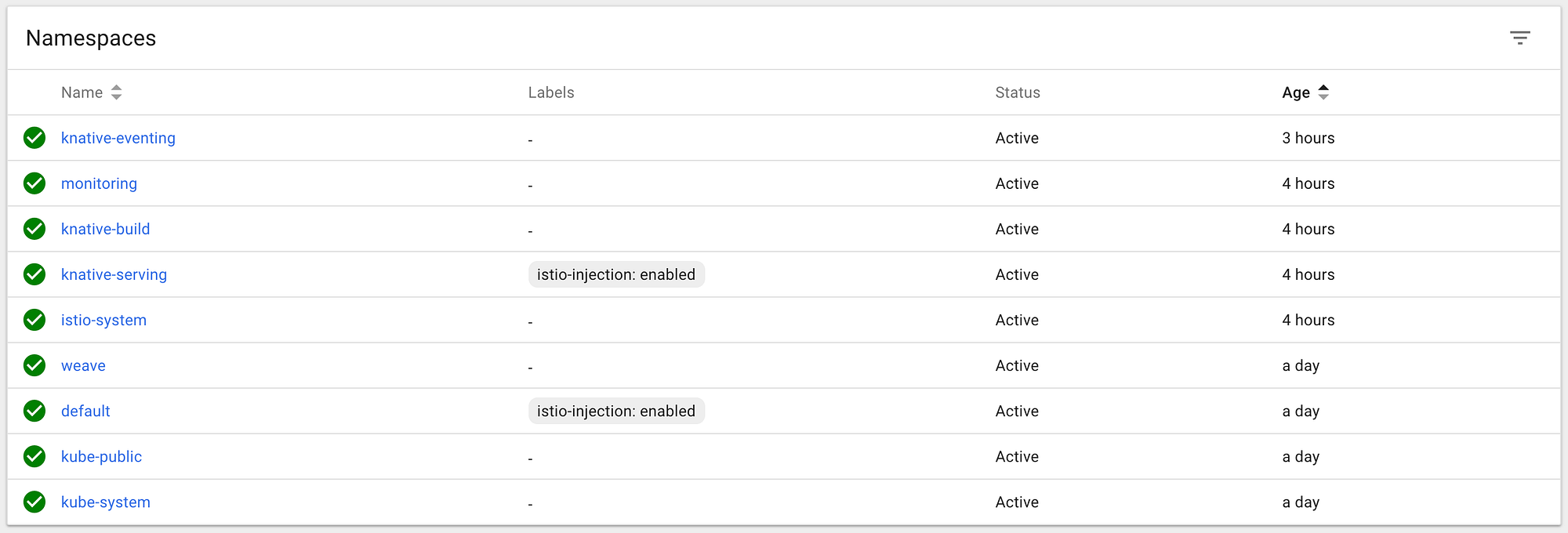Click the weave green status checkmark
This screenshot has width=1568, height=533.
(x=34, y=365)
